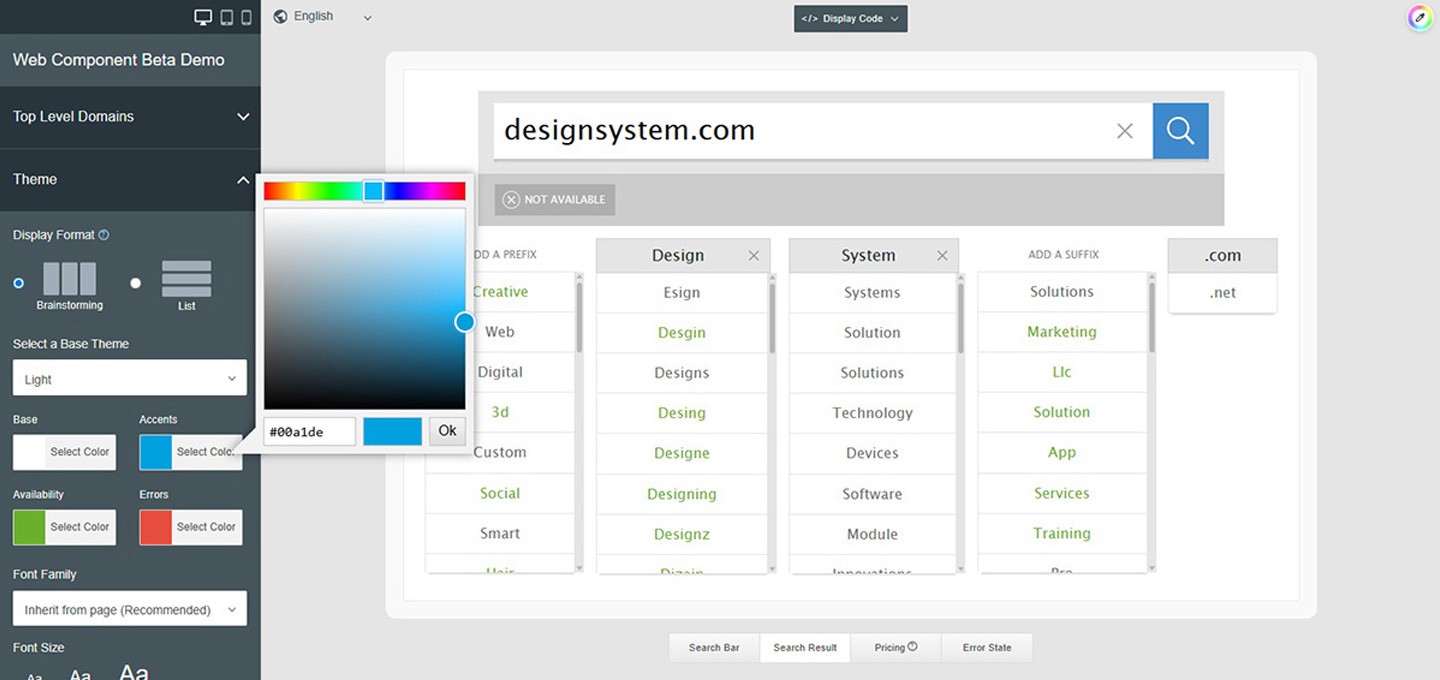1440x680 pixels.
Task: Select the desktop preview icon
Action: 203,16
